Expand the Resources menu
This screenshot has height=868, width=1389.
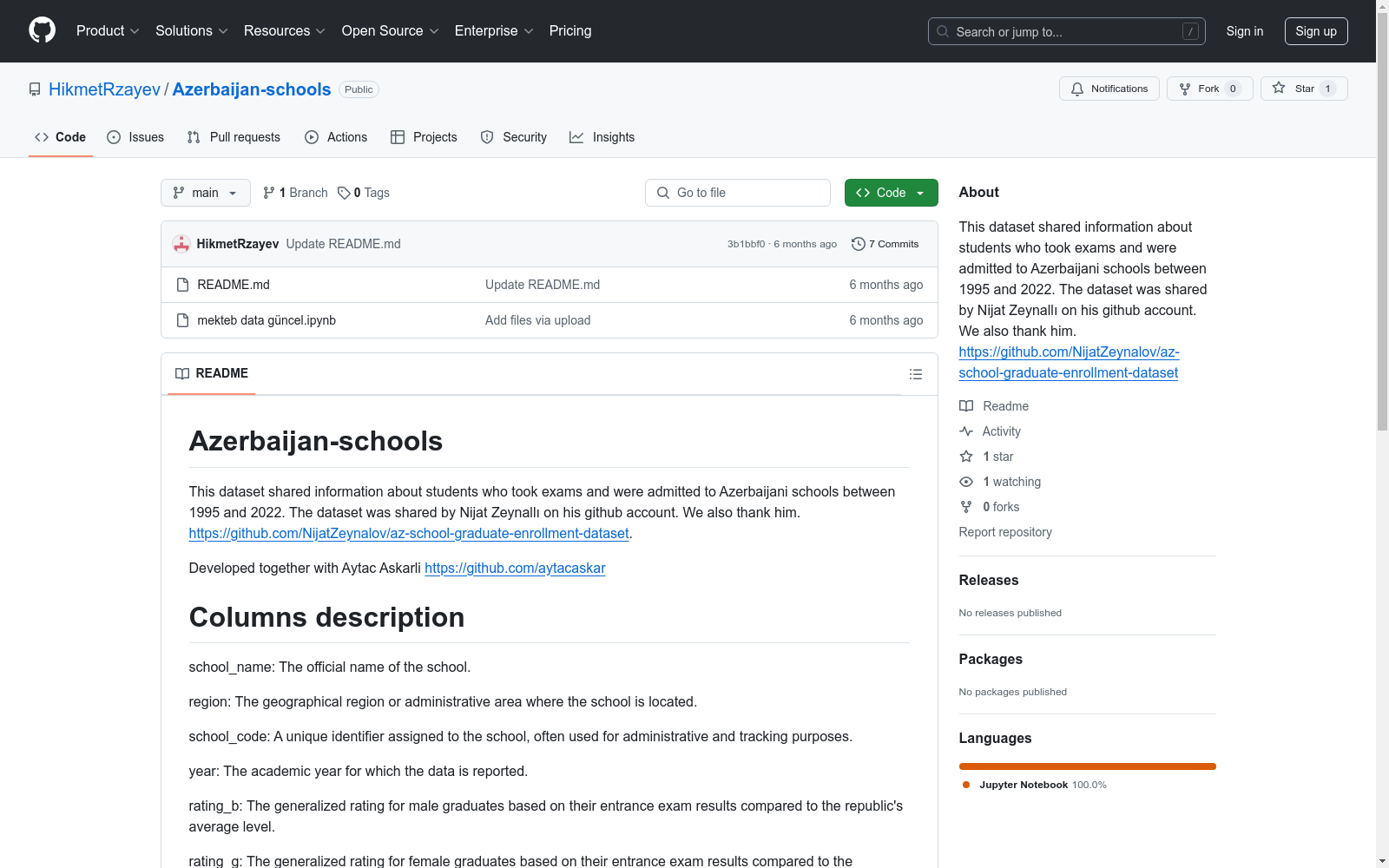point(285,31)
